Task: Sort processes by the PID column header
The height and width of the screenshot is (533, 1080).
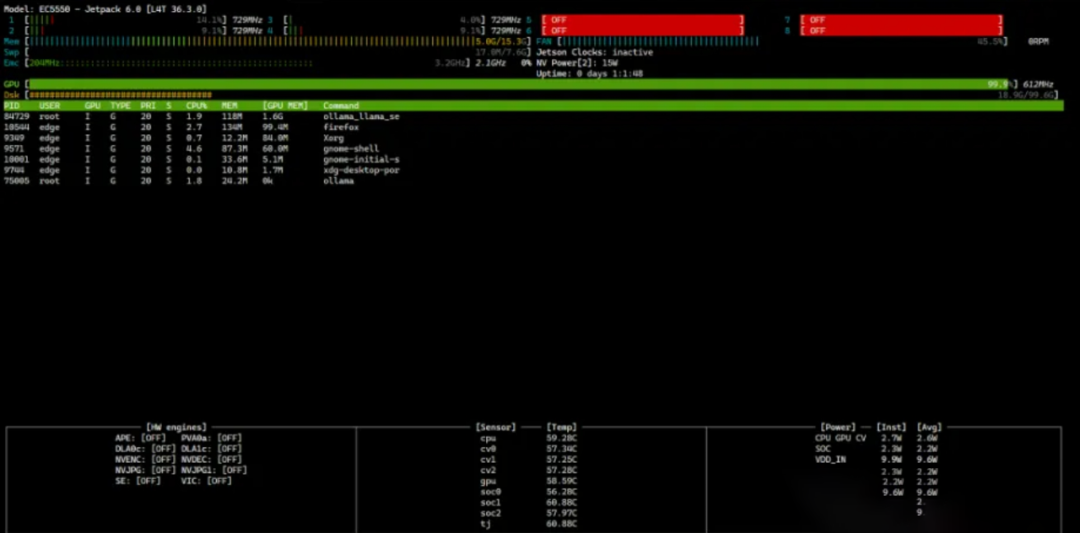Action: click(x=12, y=106)
